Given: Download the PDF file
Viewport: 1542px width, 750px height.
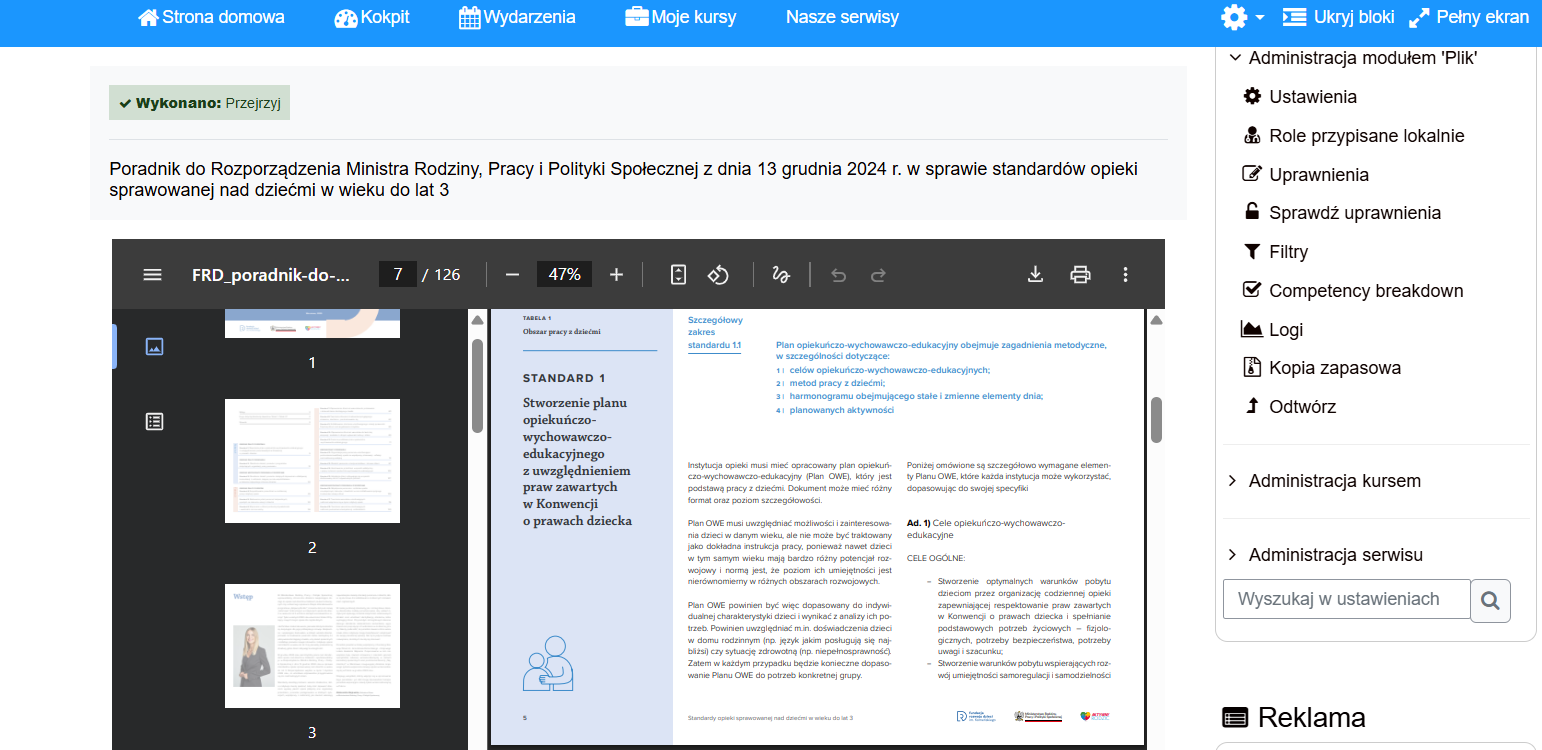Looking at the screenshot, I should 1036,274.
